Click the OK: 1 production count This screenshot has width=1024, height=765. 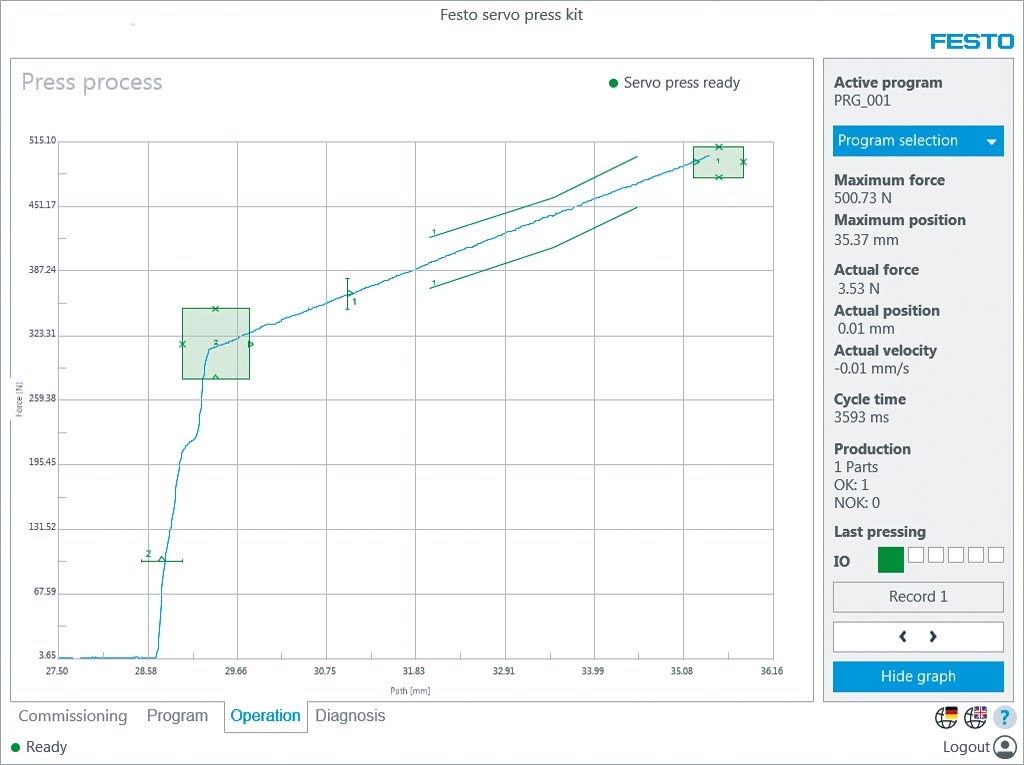pyautogui.click(x=851, y=485)
